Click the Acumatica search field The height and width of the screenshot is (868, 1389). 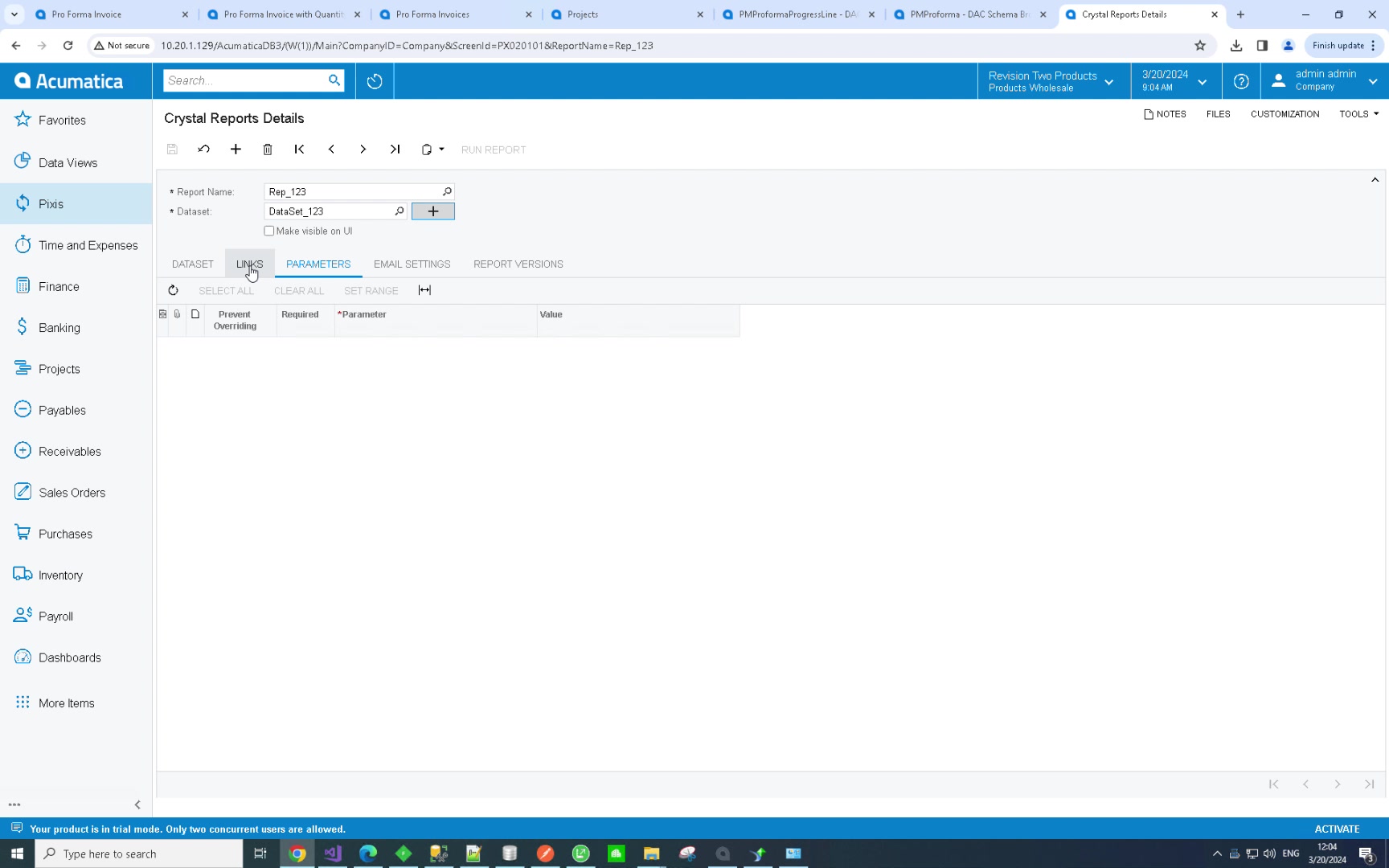tap(245, 80)
